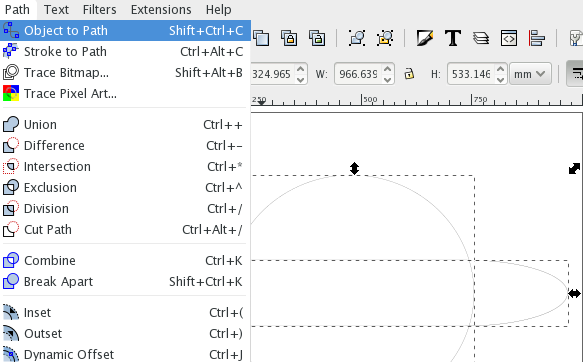This screenshot has width=583, height=362.
Task: Choose Dynamic Offset entry
Action: tap(125, 354)
